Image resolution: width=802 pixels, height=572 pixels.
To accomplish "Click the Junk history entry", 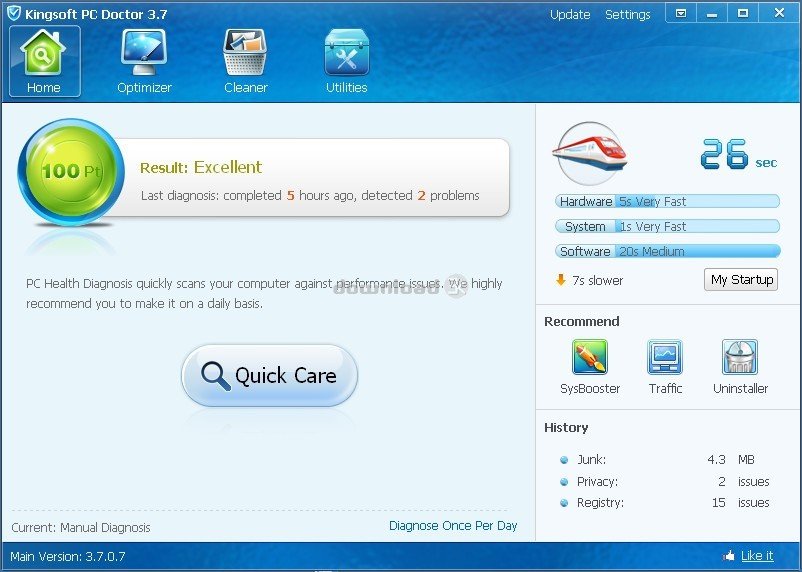I will click(x=665, y=459).
